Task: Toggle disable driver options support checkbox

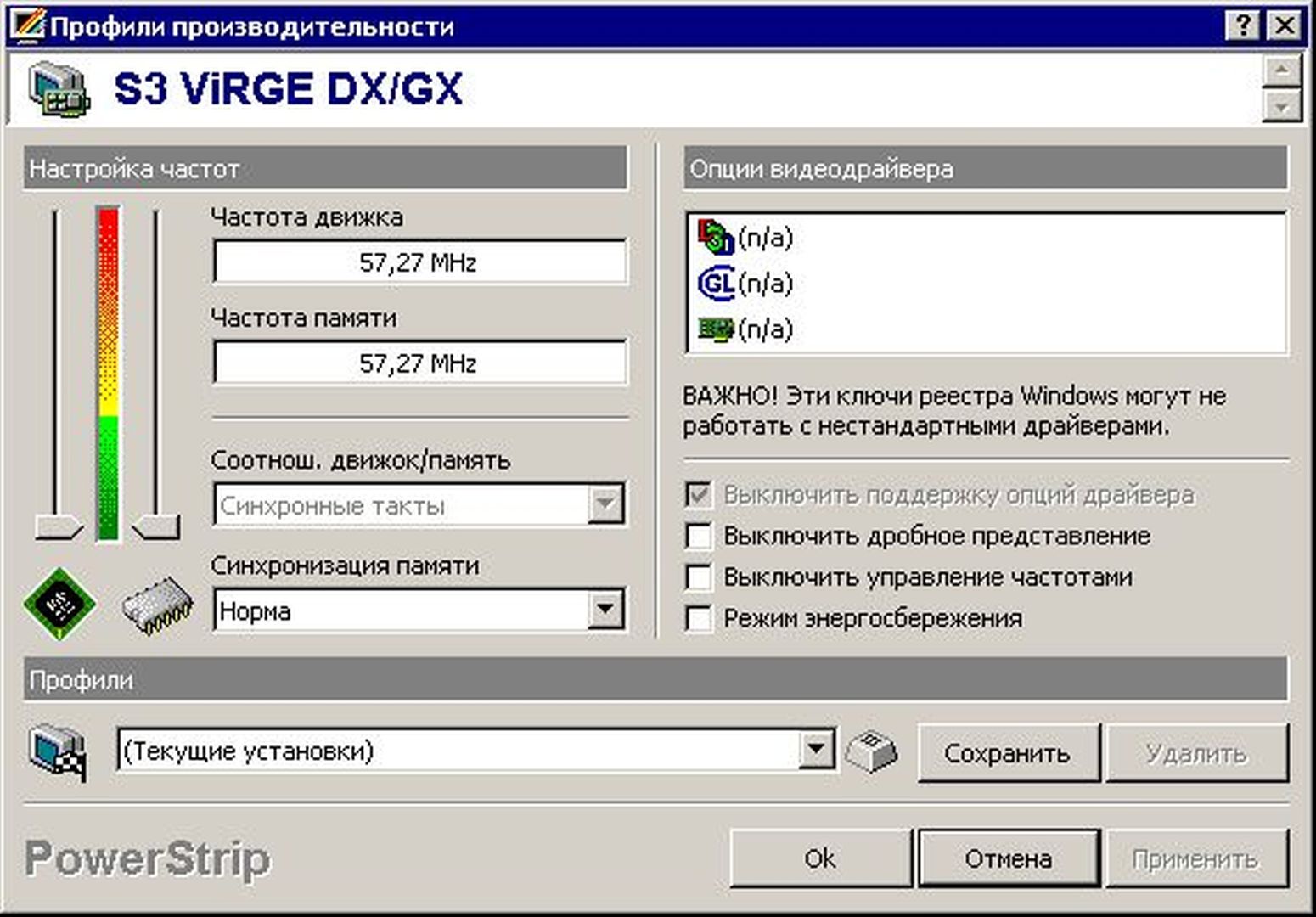Action: [x=698, y=494]
